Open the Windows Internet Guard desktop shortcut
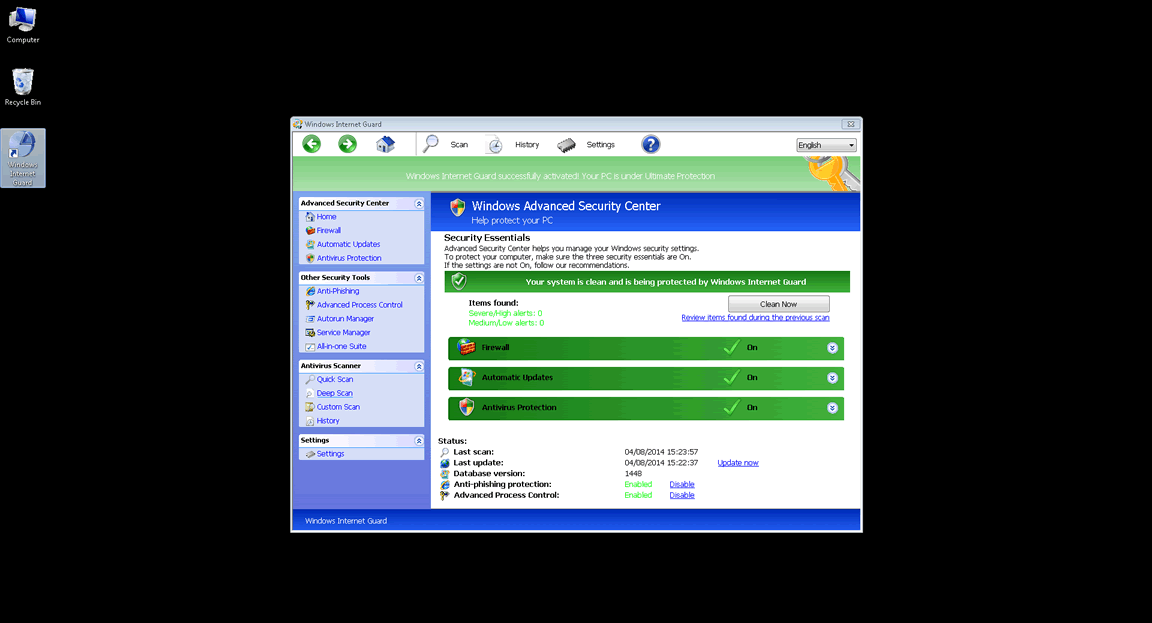The height and width of the screenshot is (623, 1152). click(23, 158)
